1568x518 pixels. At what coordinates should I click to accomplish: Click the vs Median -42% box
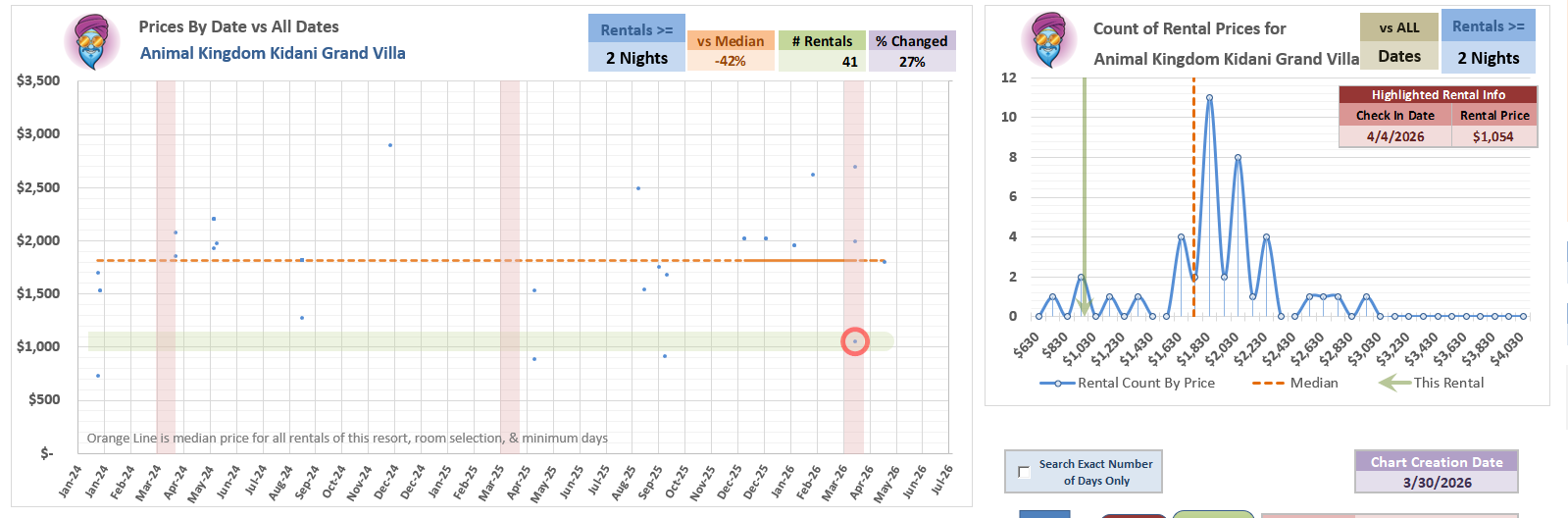pyautogui.click(x=731, y=51)
